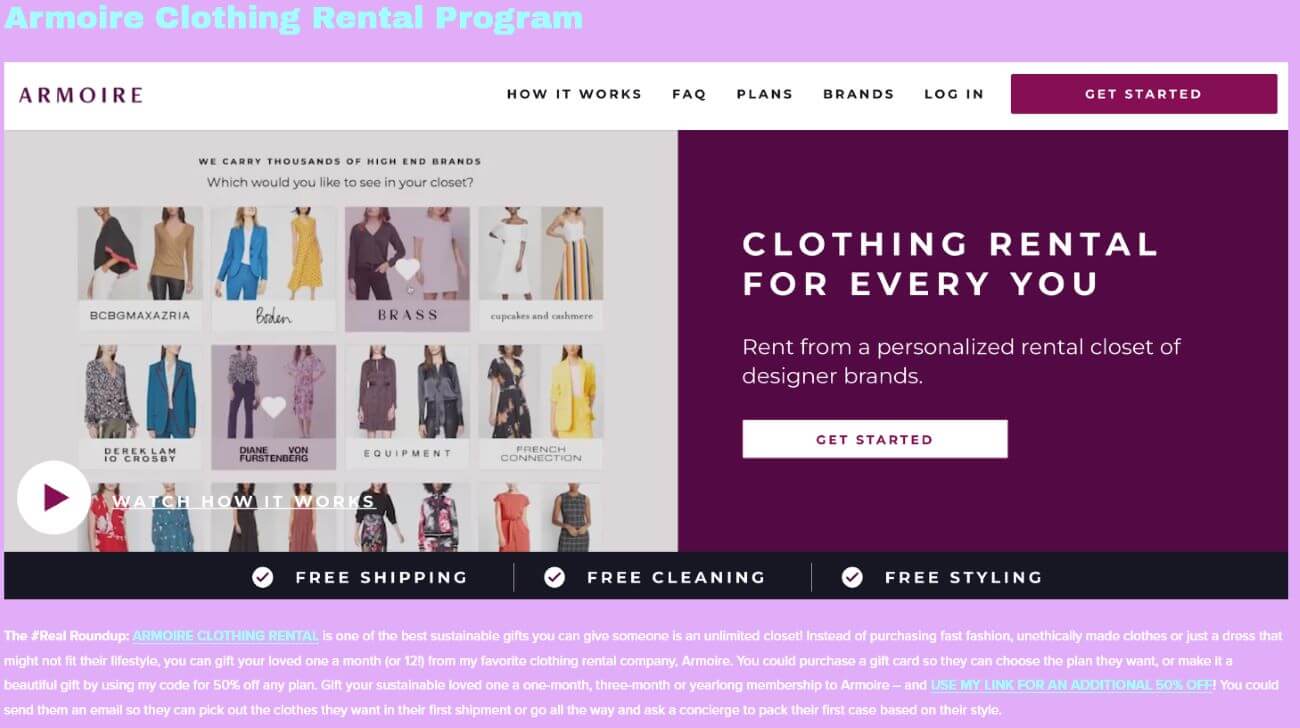Open the Armoire Clothing Rental text link

[x=226, y=635]
